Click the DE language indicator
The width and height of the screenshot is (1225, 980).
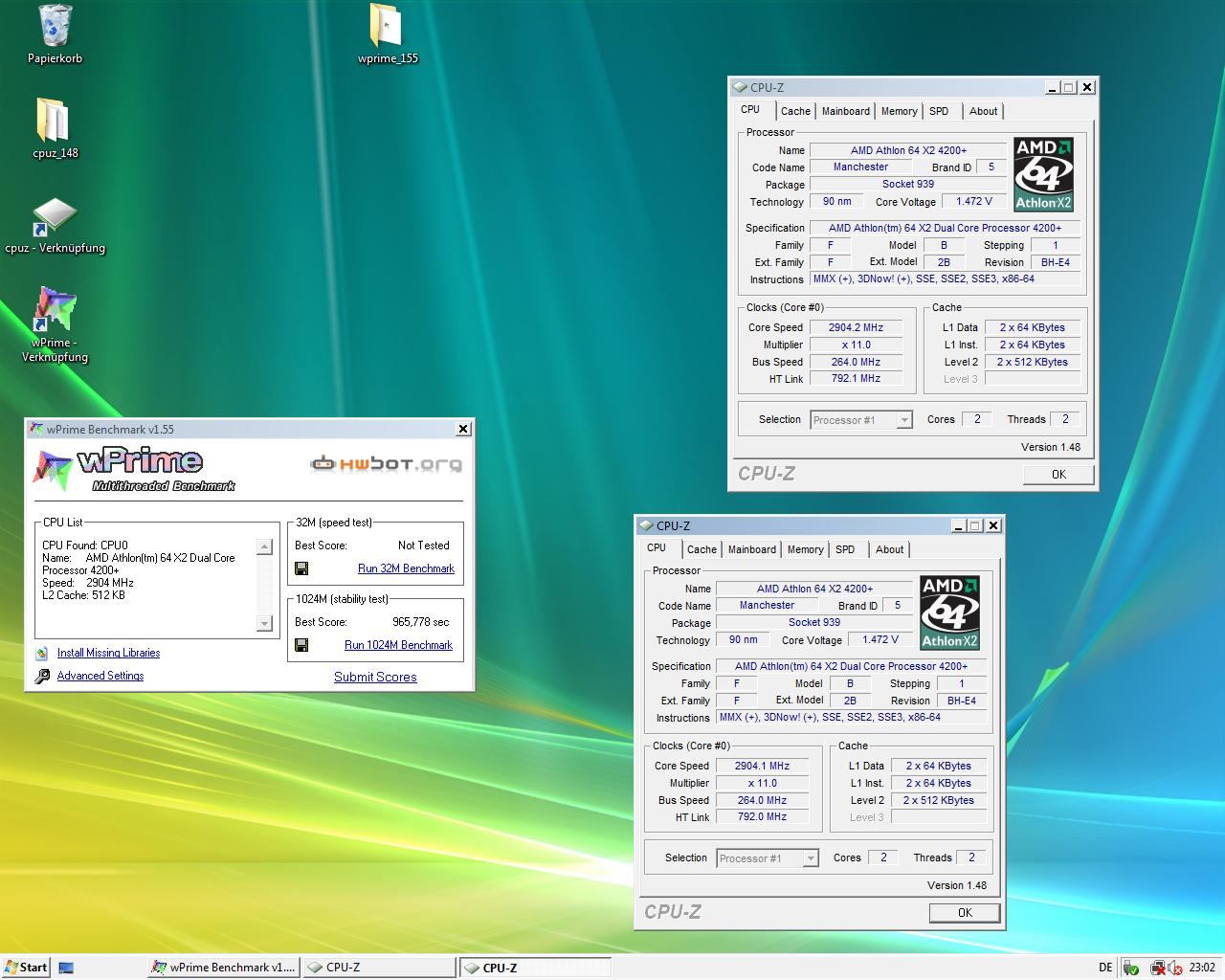[1105, 968]
